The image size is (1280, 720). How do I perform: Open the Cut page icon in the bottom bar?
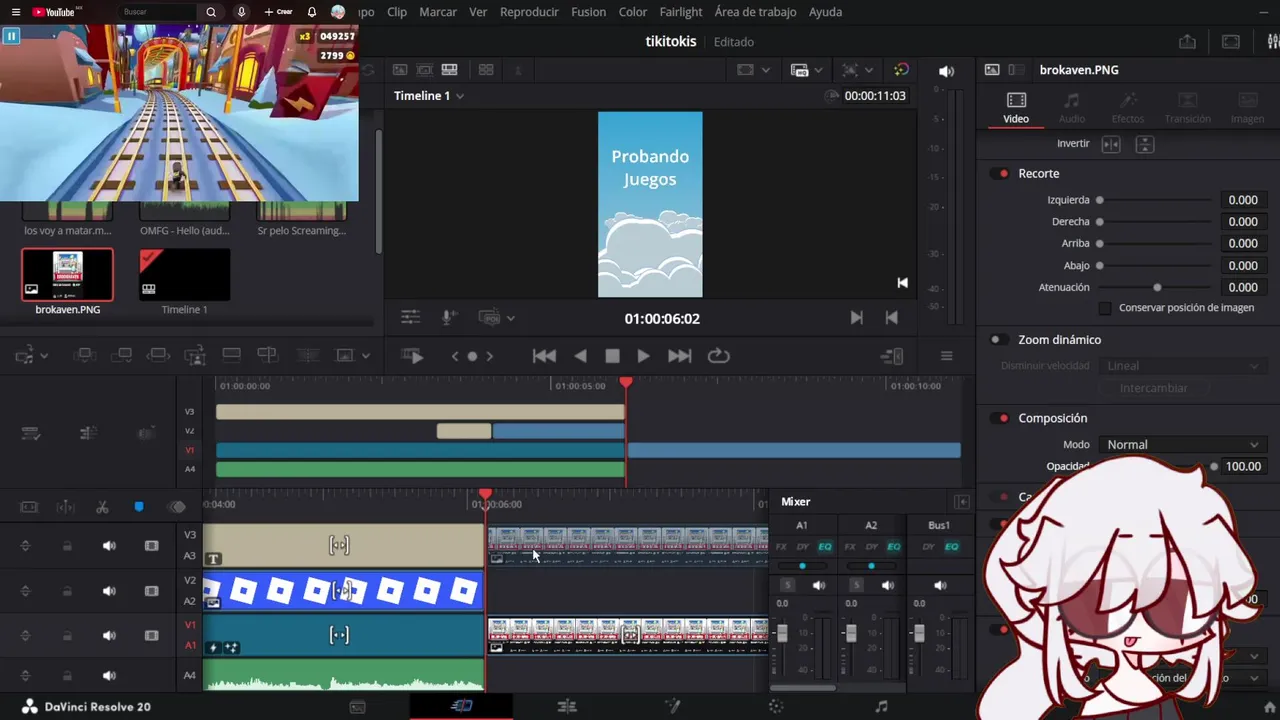[461, 706]
